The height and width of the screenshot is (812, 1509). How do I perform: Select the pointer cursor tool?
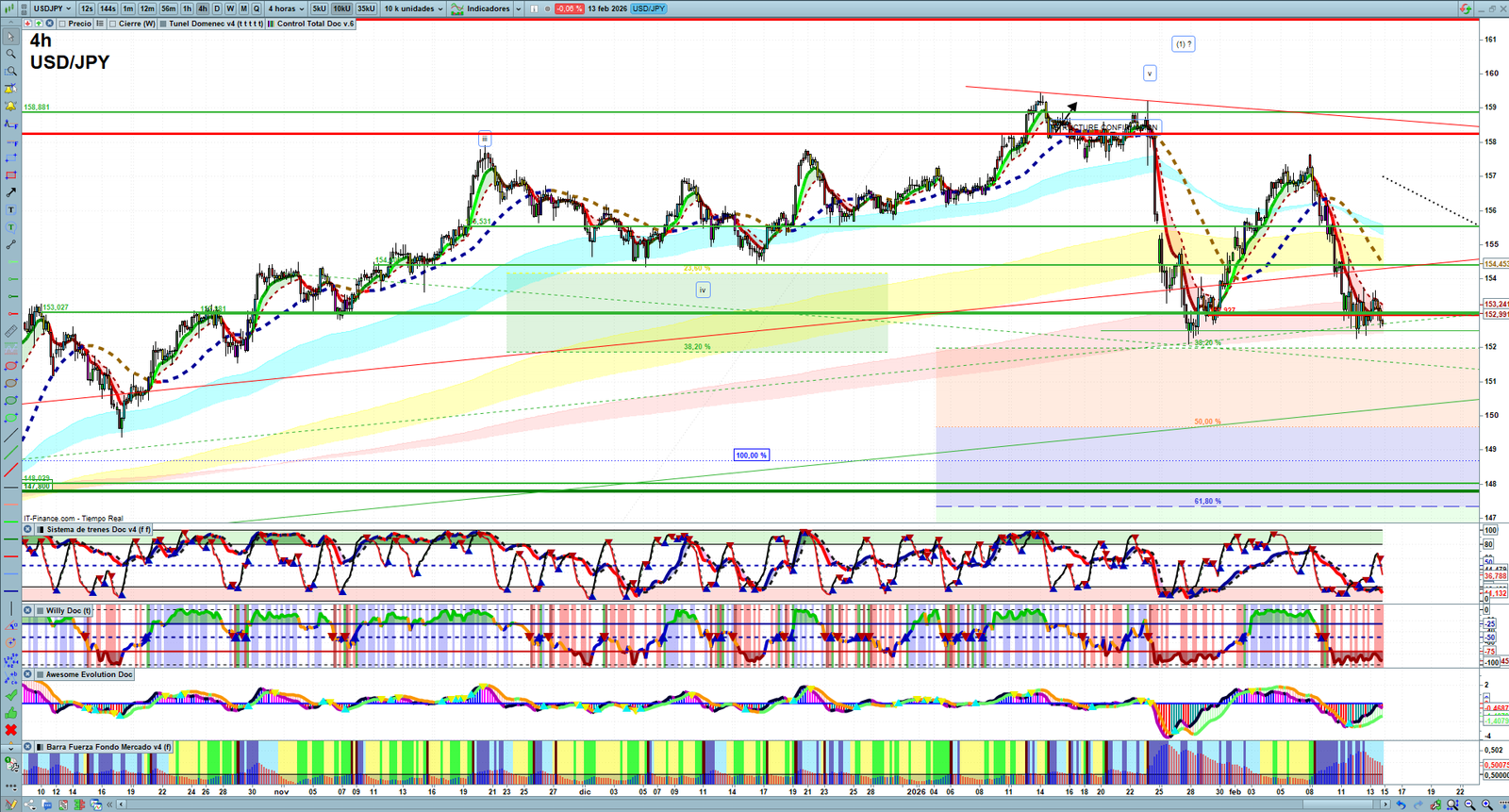pos(11,37)
